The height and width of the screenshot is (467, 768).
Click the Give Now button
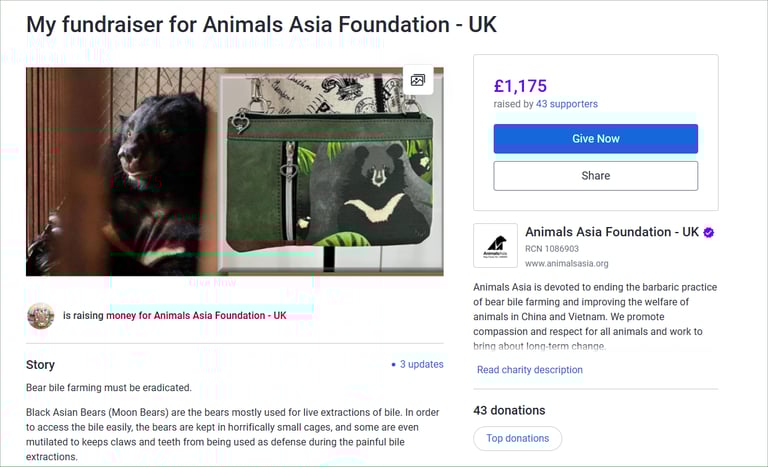click(x=595, y=139)
